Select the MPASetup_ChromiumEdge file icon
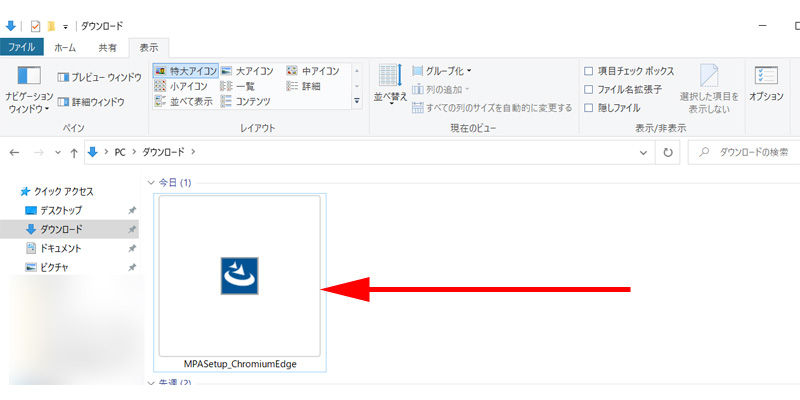This screenshot has height=400, width=800. 240,276
